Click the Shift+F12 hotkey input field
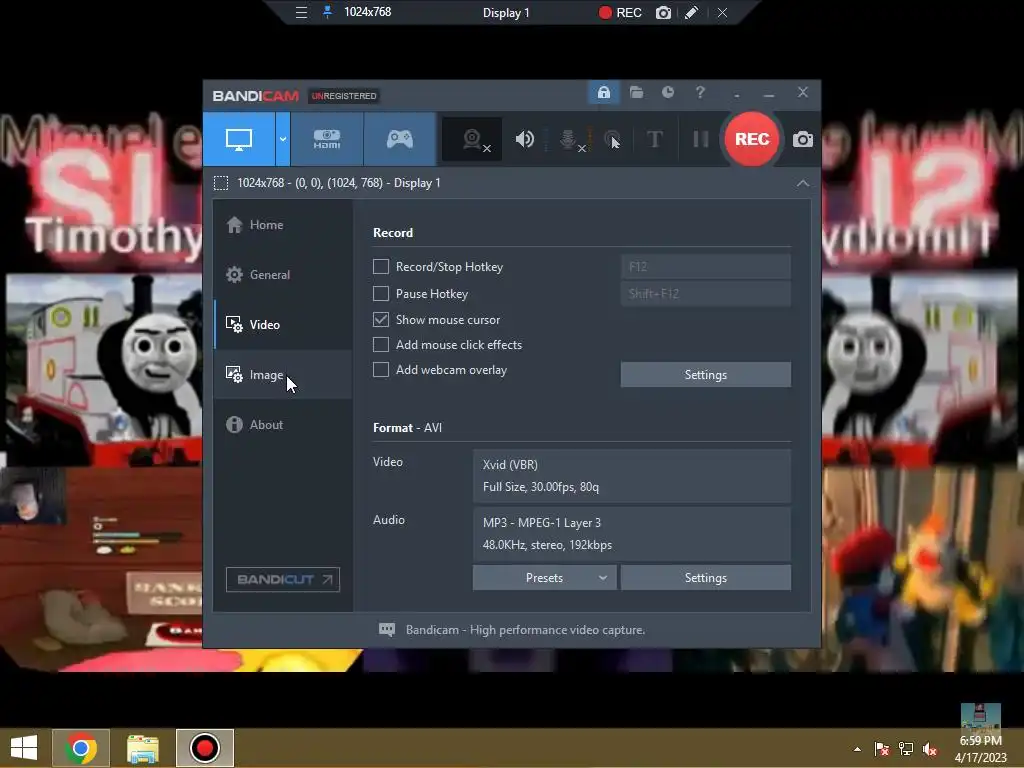Viewport: 1024px width, 768px height. (705, 293)
